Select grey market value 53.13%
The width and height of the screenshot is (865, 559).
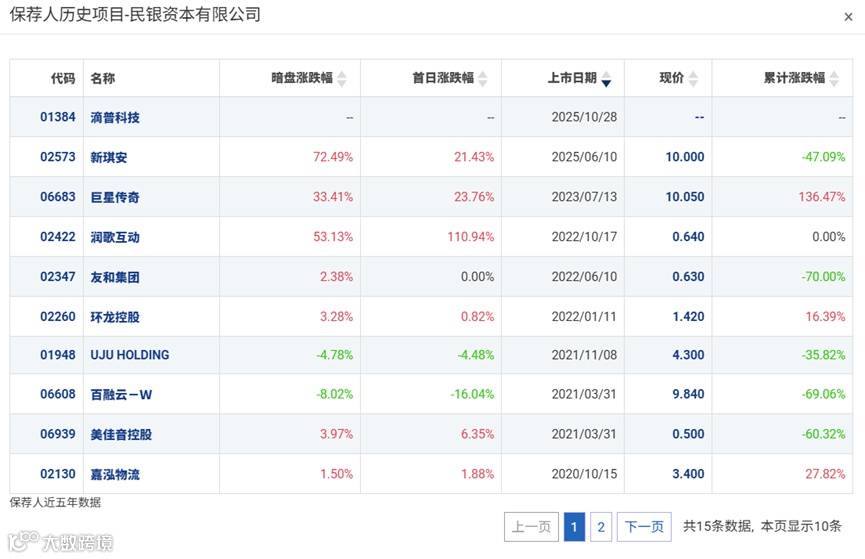pos(333,237)
